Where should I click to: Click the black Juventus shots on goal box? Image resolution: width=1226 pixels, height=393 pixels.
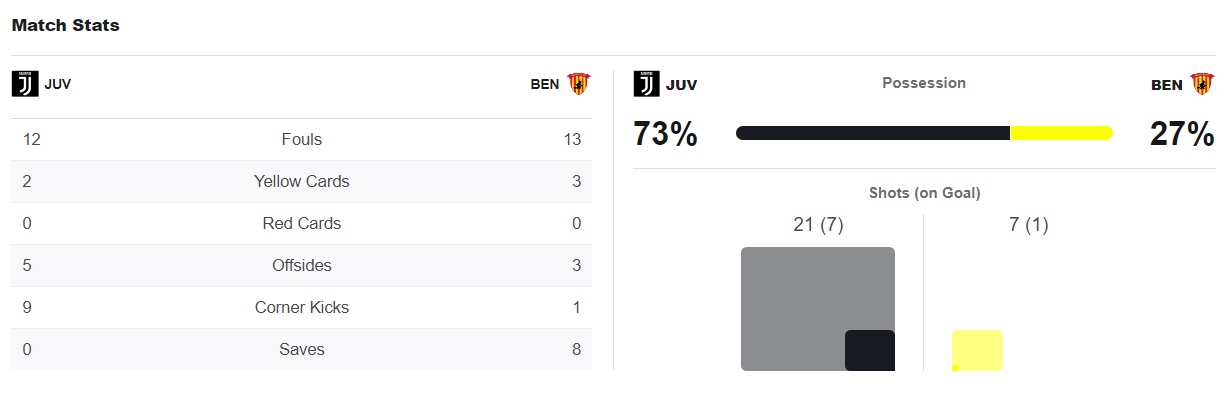[x=870, y=351]
